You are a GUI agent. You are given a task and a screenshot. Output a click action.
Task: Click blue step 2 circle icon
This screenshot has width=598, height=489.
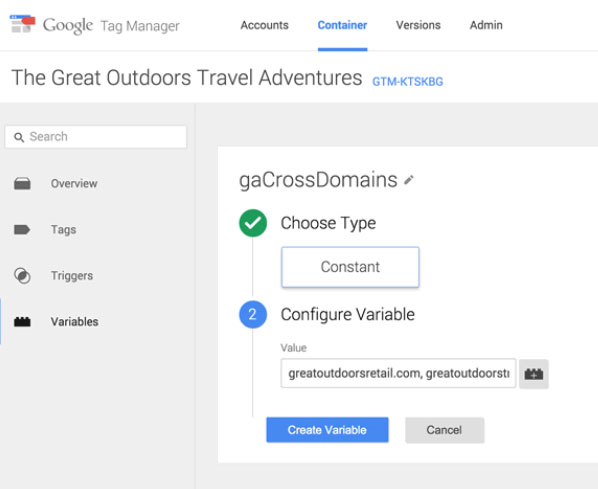pyautogui.click(x=253, y=315)
